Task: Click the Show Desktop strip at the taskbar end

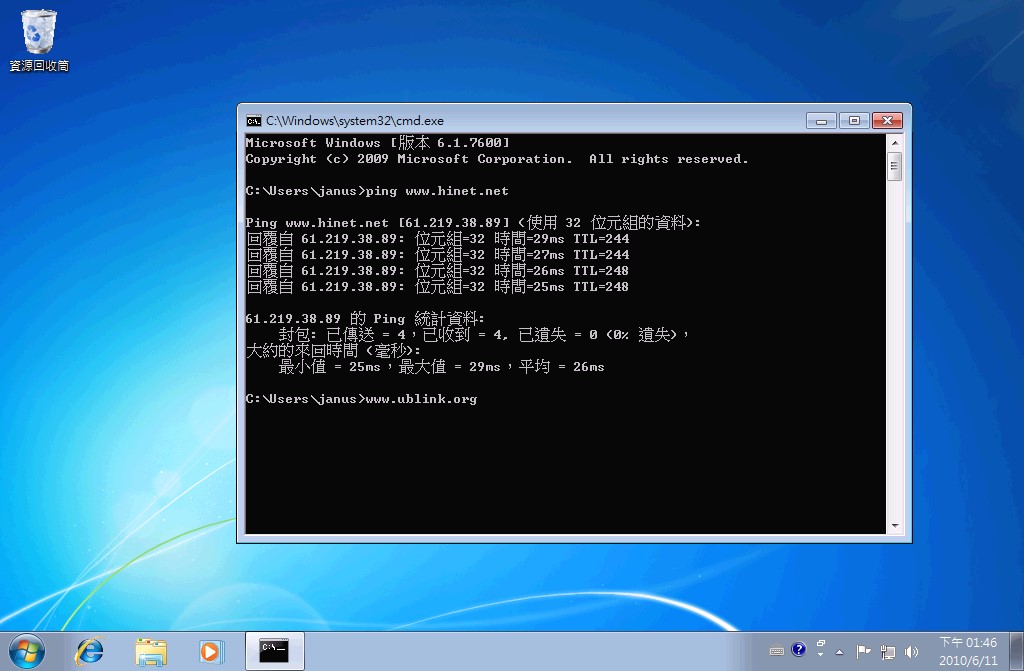Action: [x=1016, y=651]
